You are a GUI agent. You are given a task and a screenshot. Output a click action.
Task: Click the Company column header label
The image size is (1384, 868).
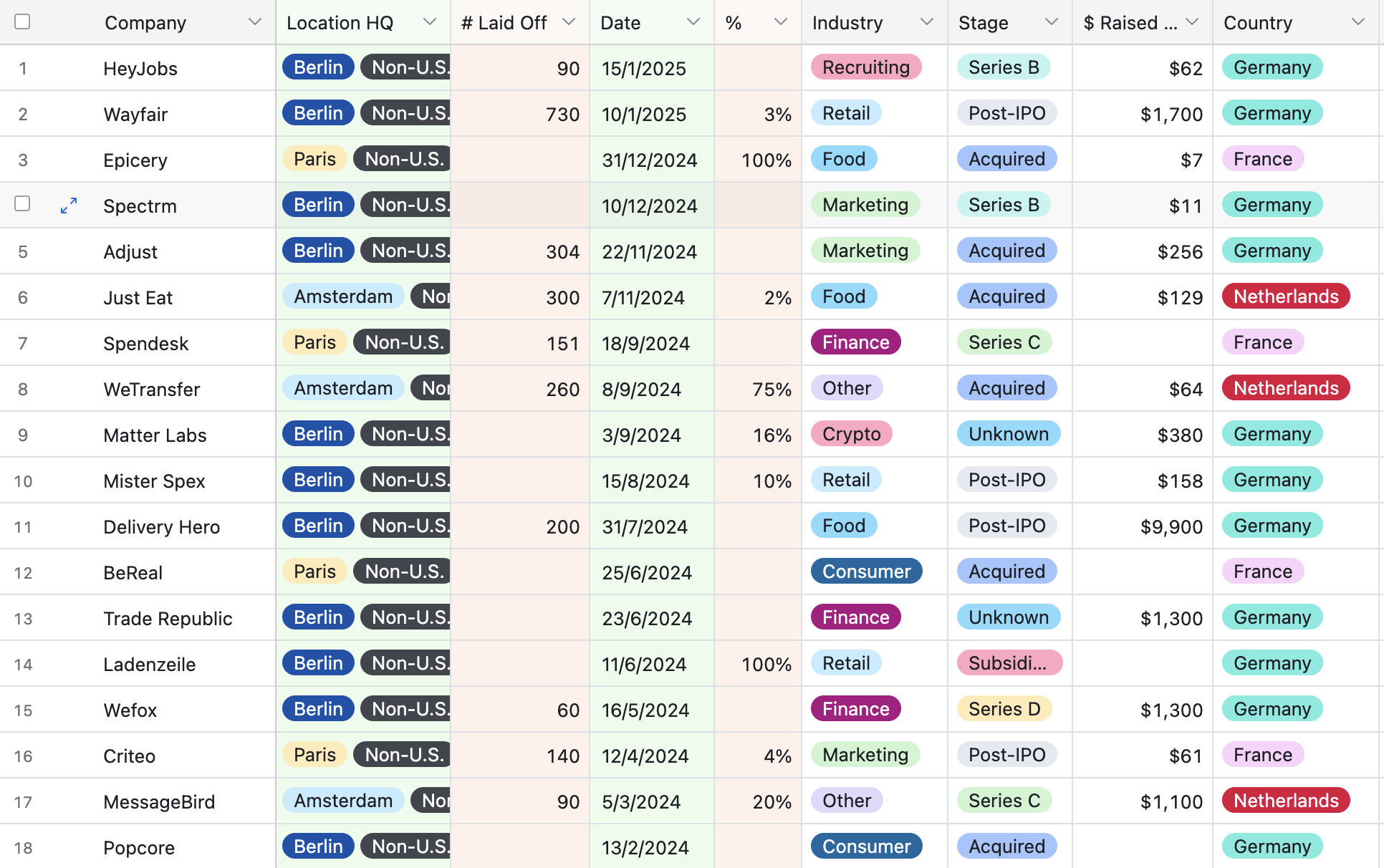tap(145, 23)
